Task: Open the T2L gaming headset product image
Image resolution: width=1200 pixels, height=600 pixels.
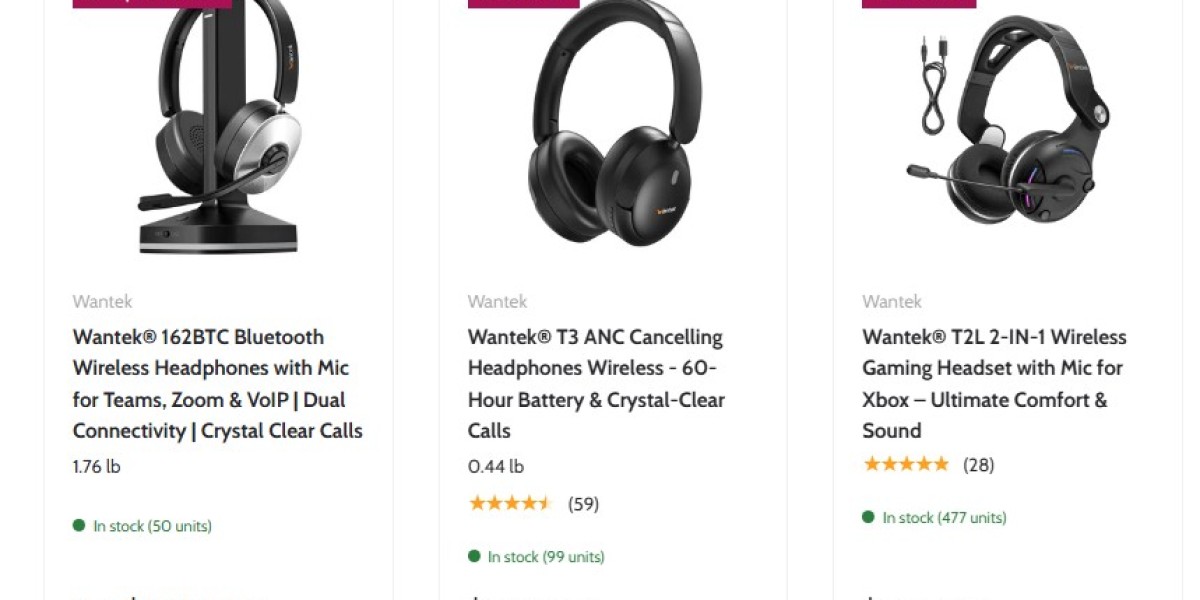Action: [x=1008, y=125]
